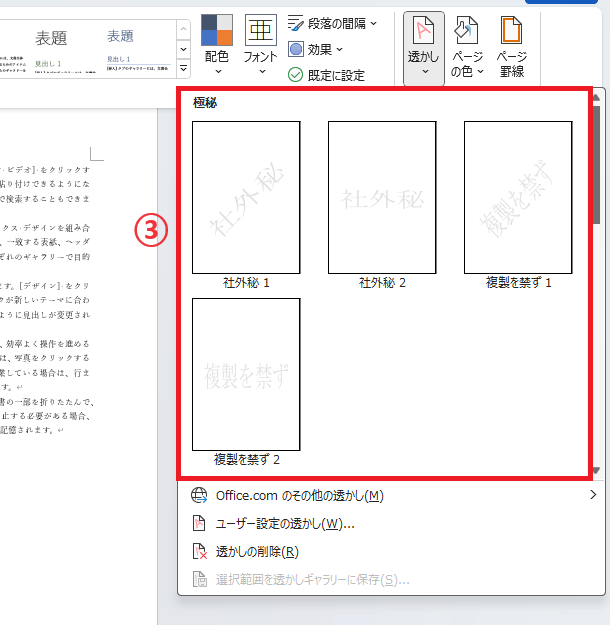Open Office.com のその他の透かし menu item
Screen dimensions: 610x625
point(391,495)
